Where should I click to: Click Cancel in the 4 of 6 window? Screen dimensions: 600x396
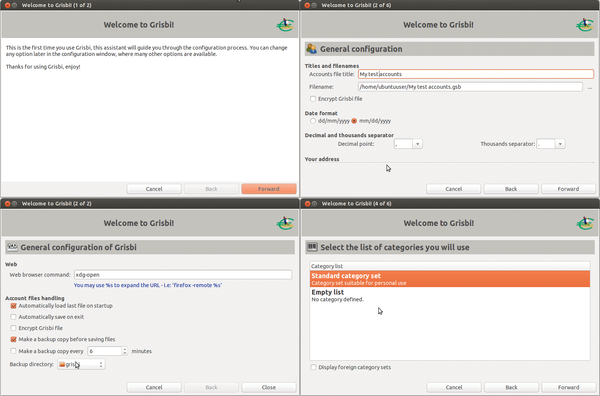[454, 387]
